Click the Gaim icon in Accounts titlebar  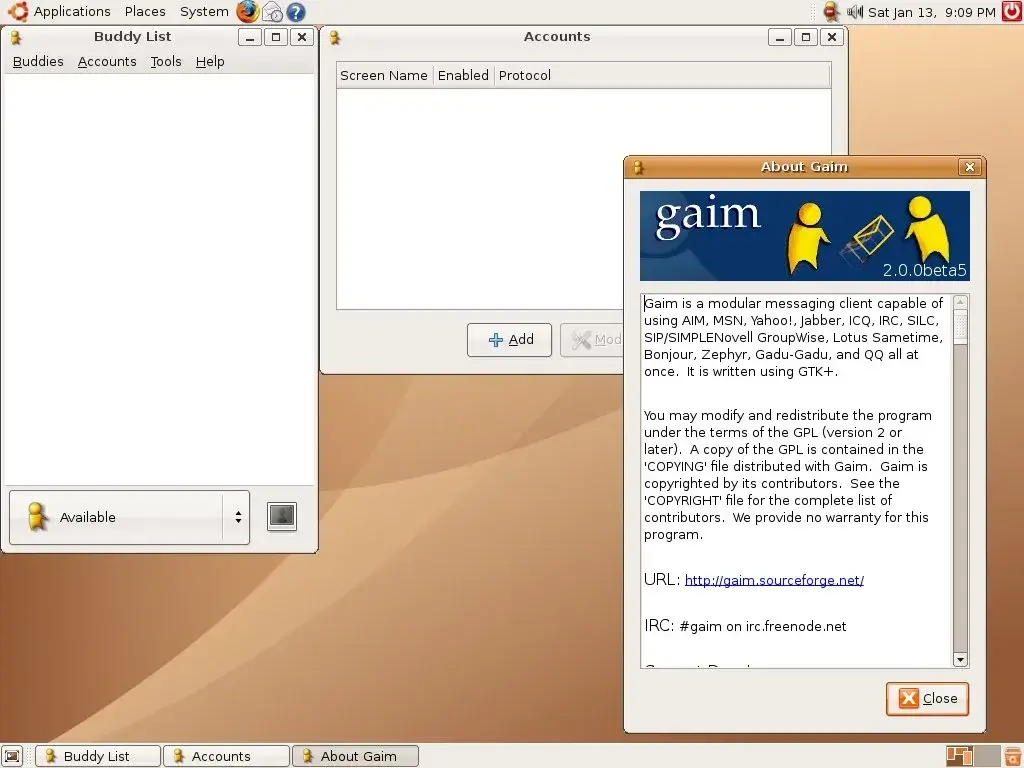pos(335,37)
